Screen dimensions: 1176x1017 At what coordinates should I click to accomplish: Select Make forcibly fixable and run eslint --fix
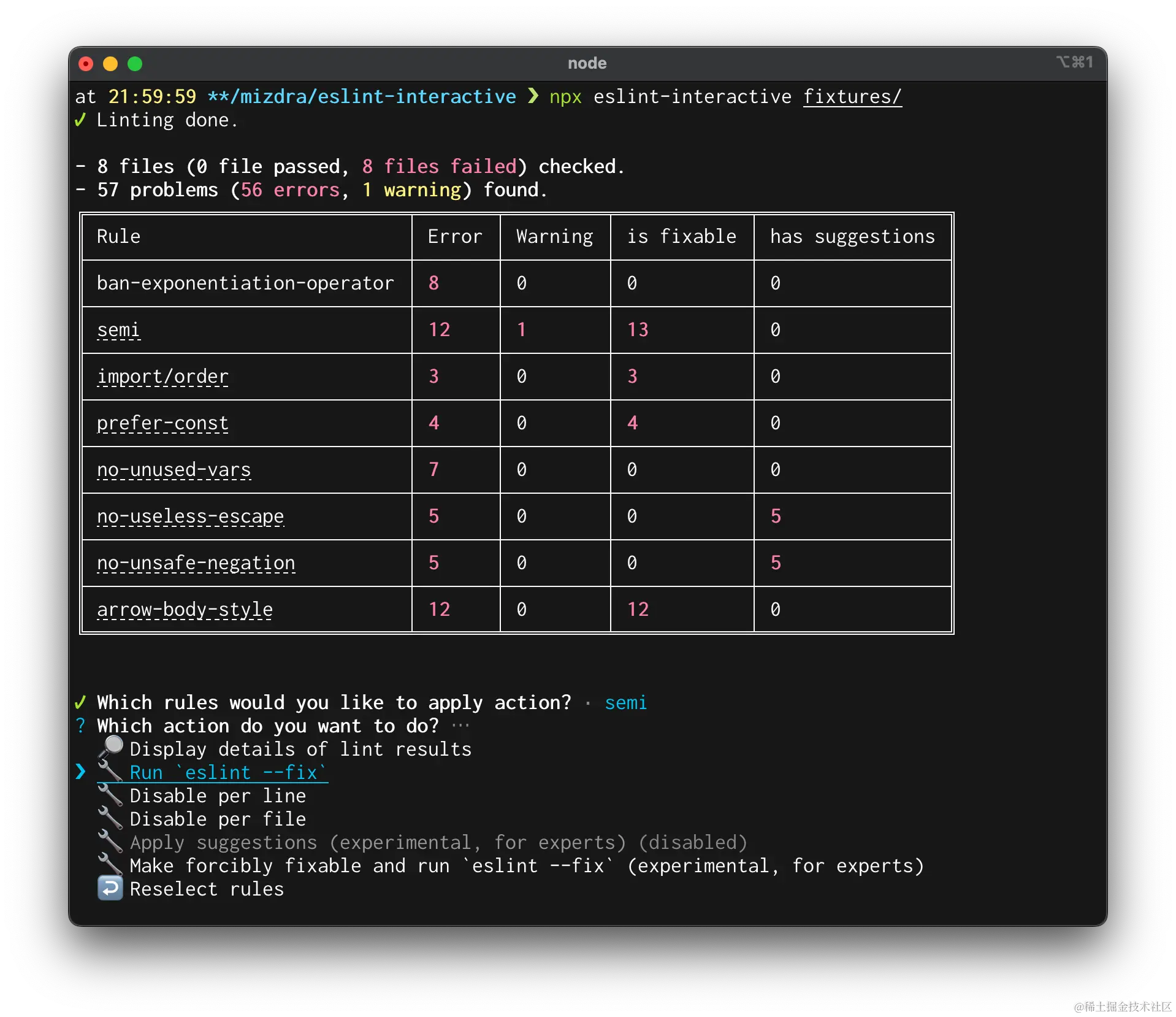(x=526, y=865)
